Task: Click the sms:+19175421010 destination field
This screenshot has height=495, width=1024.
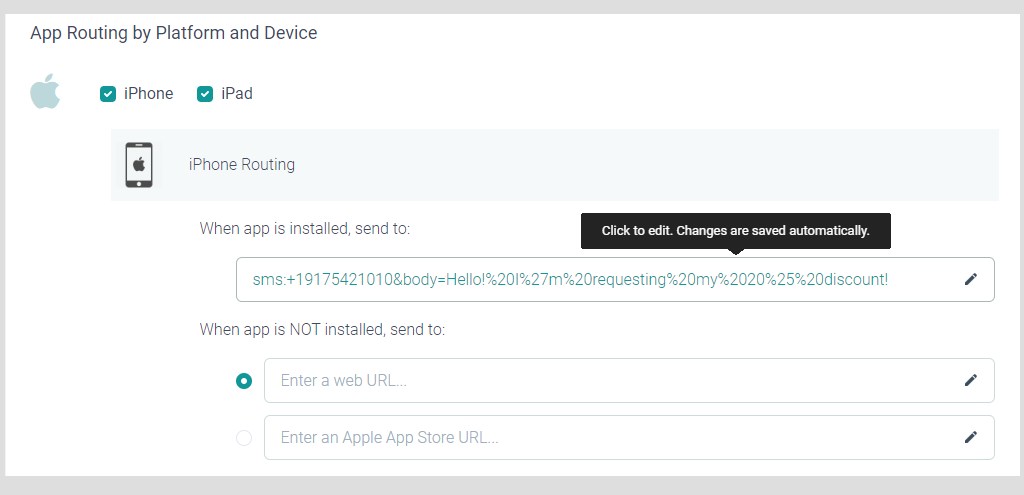Action: pos(615,279)
